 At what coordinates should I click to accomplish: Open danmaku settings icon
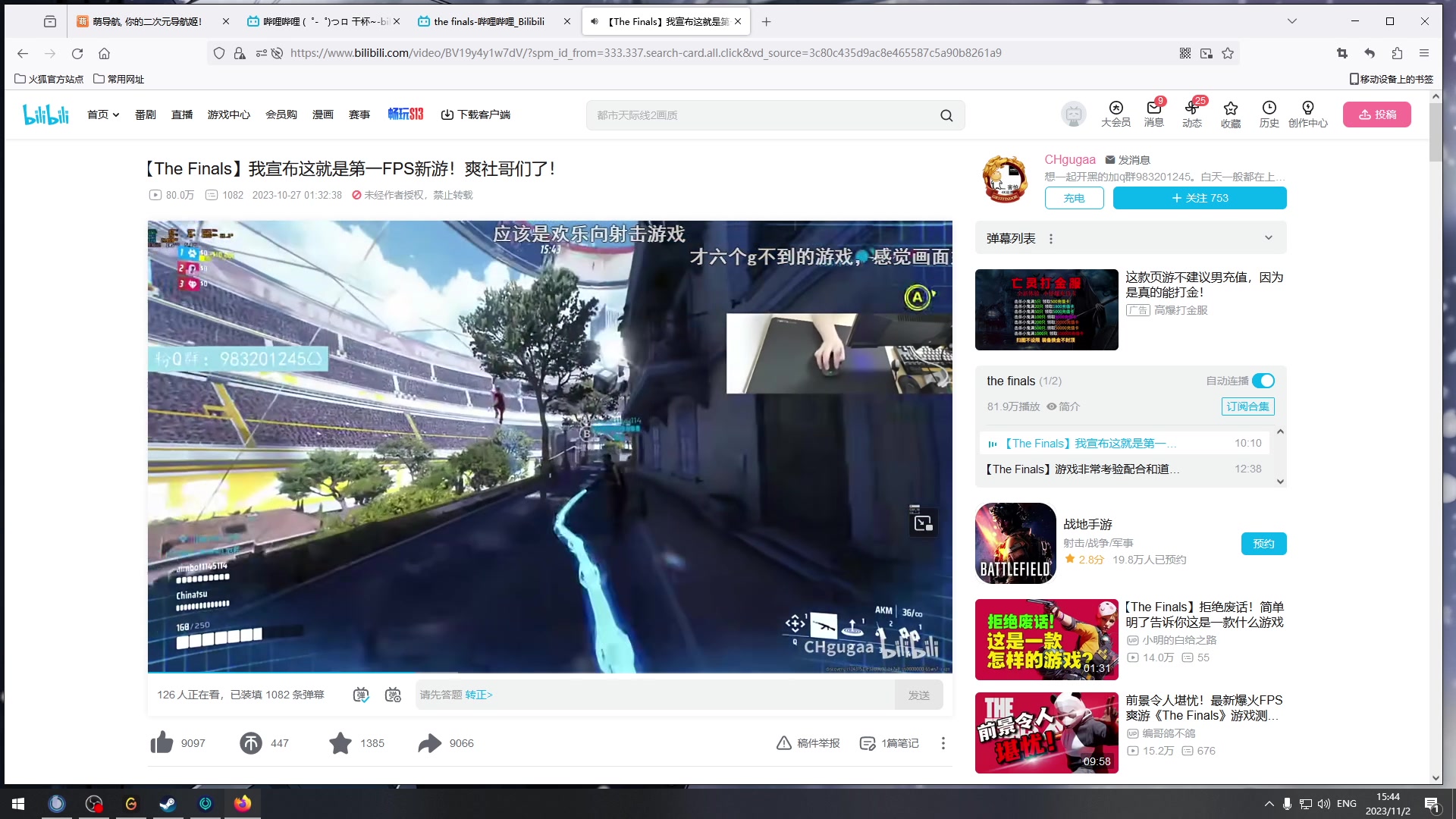[393, 695]
